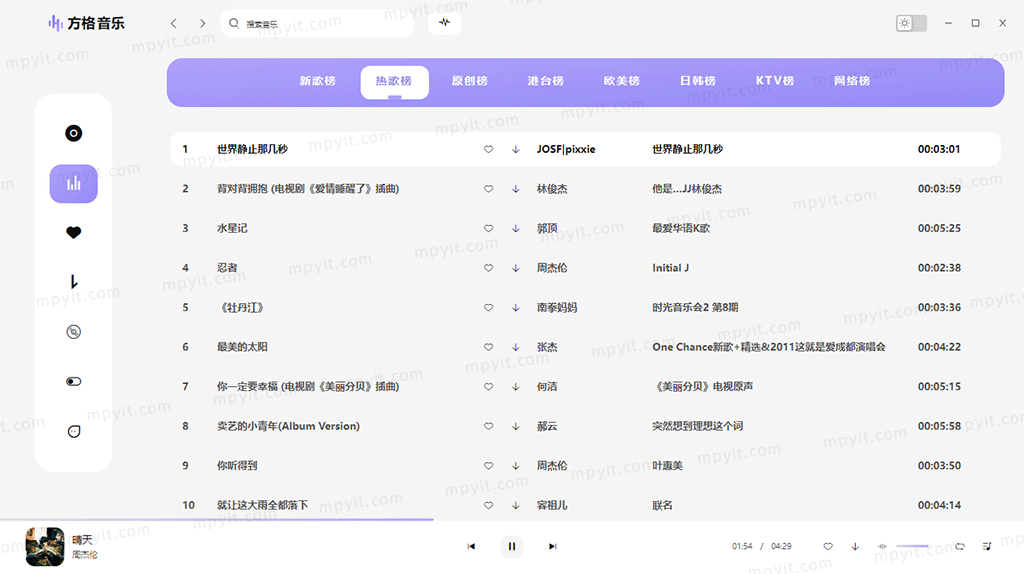The image size is (1024, 574).
Task: Download the song 你听得到
Action: point(516,466)
